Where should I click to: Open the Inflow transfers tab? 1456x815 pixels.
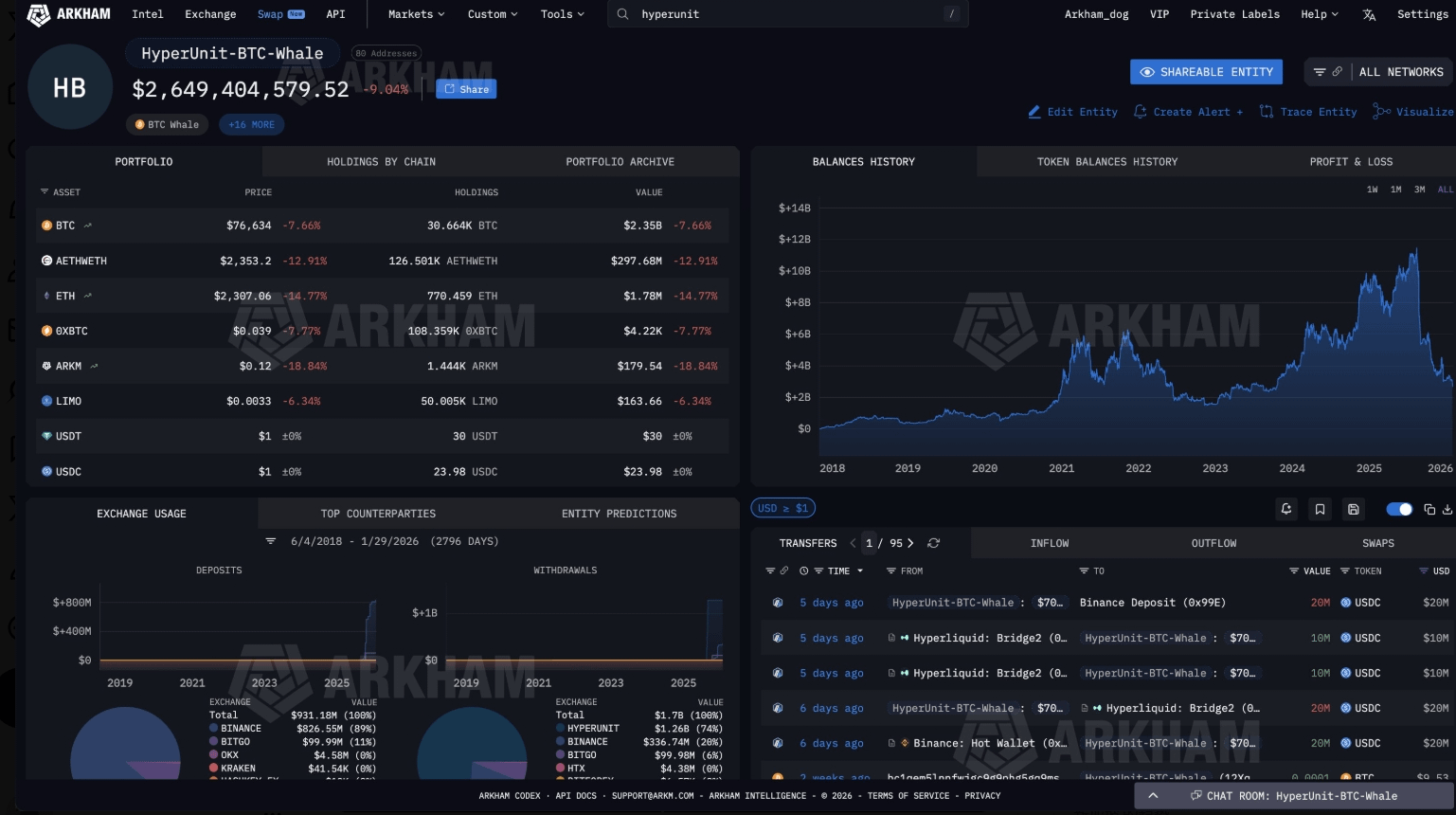[x=1050, y=543]
